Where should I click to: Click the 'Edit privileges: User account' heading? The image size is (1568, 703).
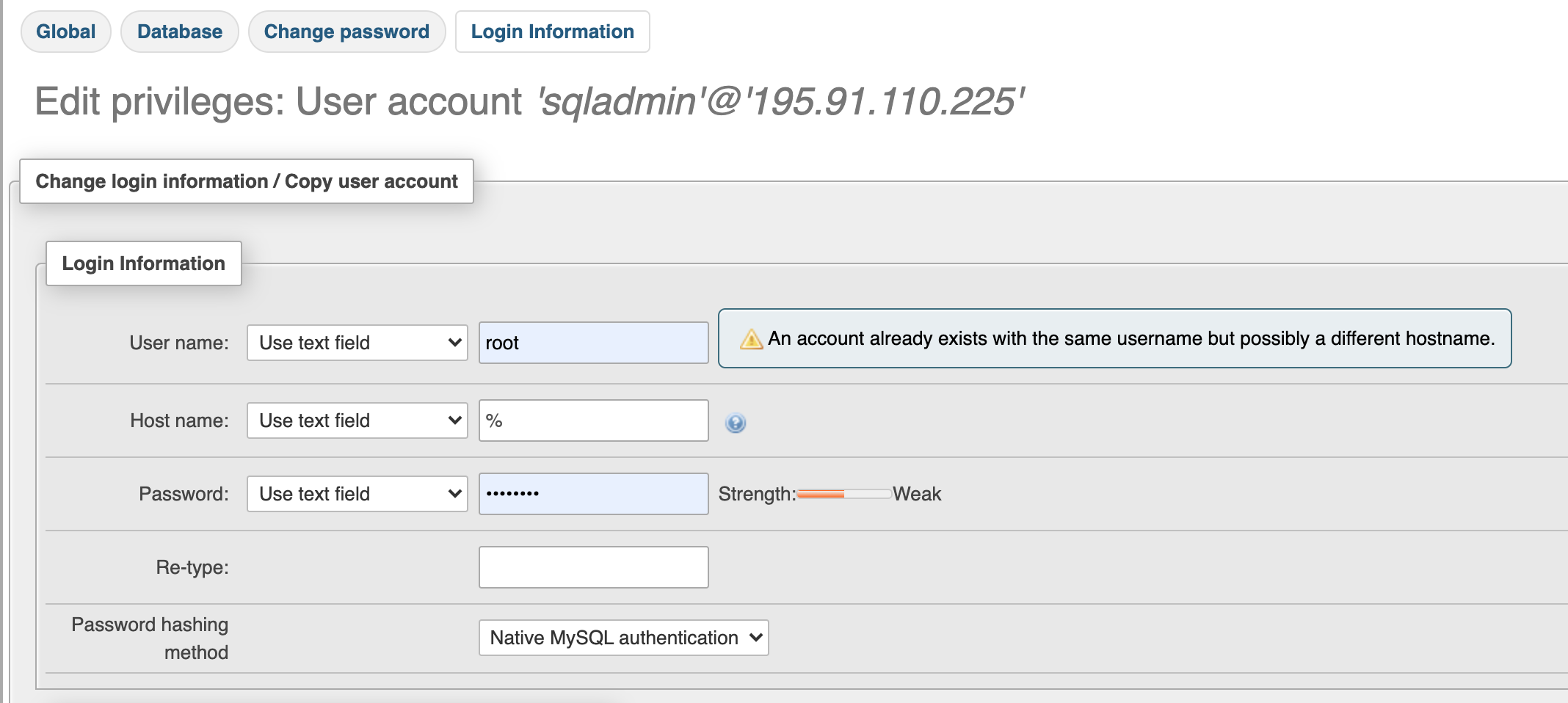click(x=529, y=101)
